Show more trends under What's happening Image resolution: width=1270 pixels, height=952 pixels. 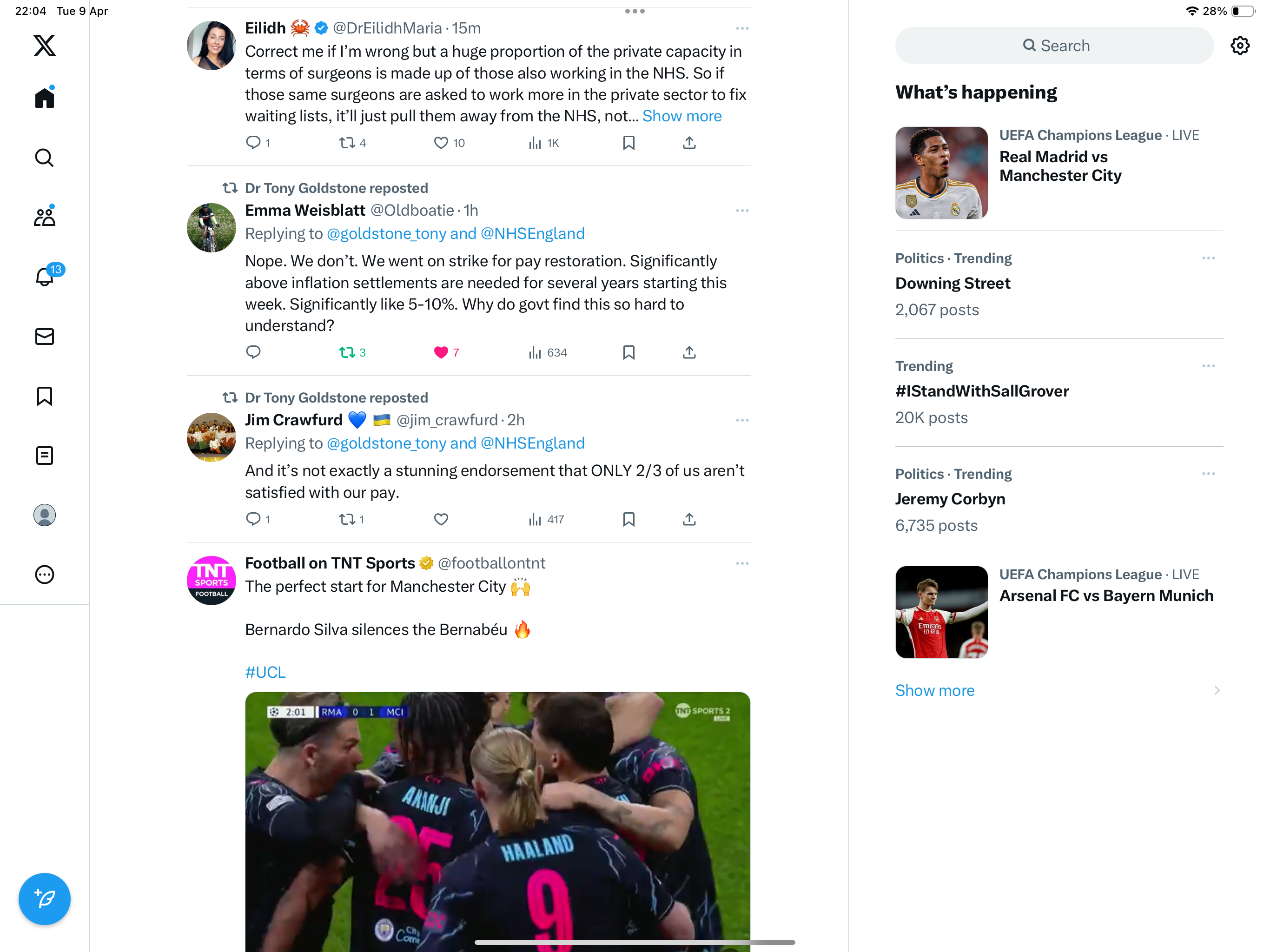(935, 690)
